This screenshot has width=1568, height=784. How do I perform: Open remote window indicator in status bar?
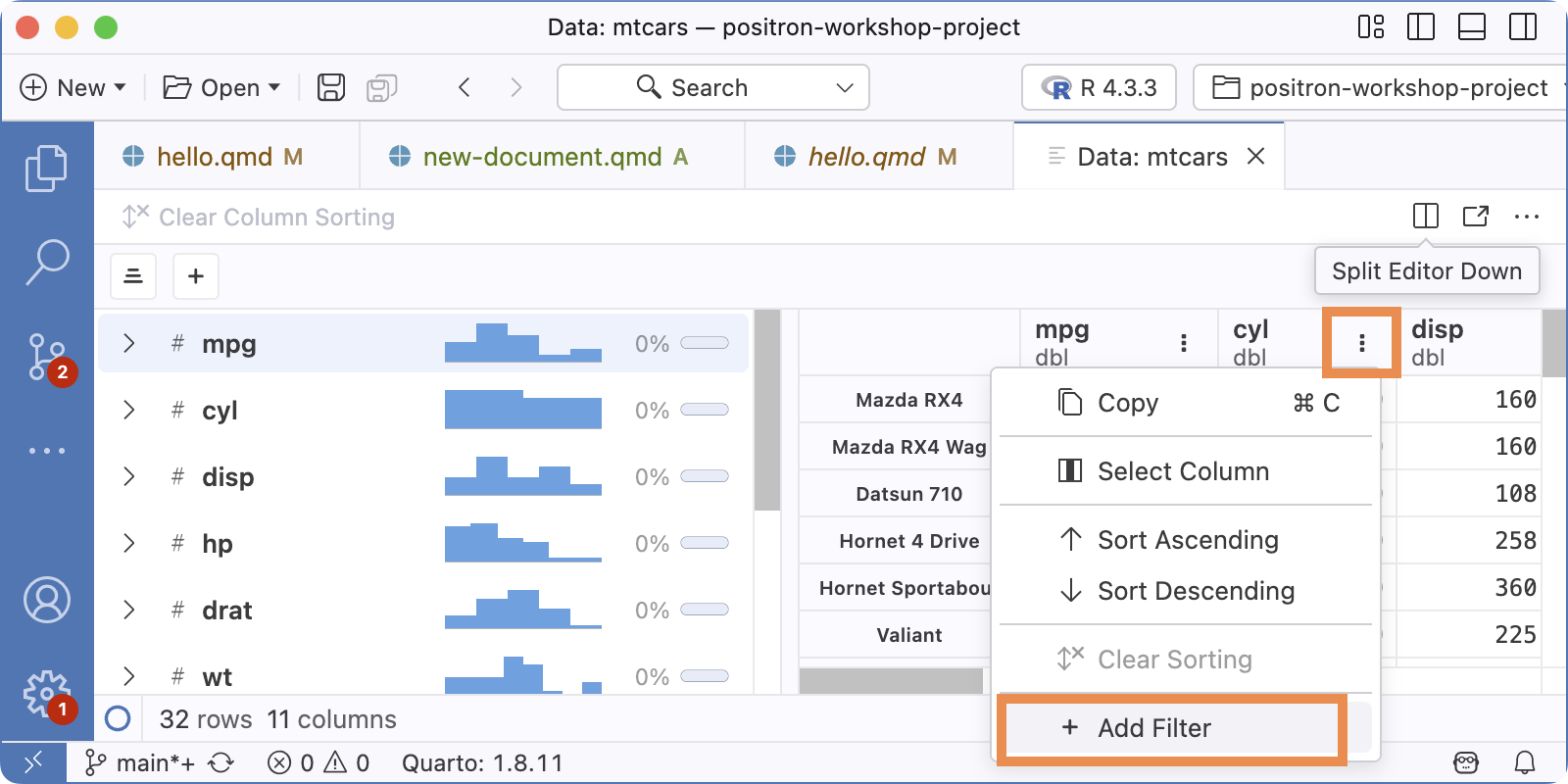(x=33, y=762)
